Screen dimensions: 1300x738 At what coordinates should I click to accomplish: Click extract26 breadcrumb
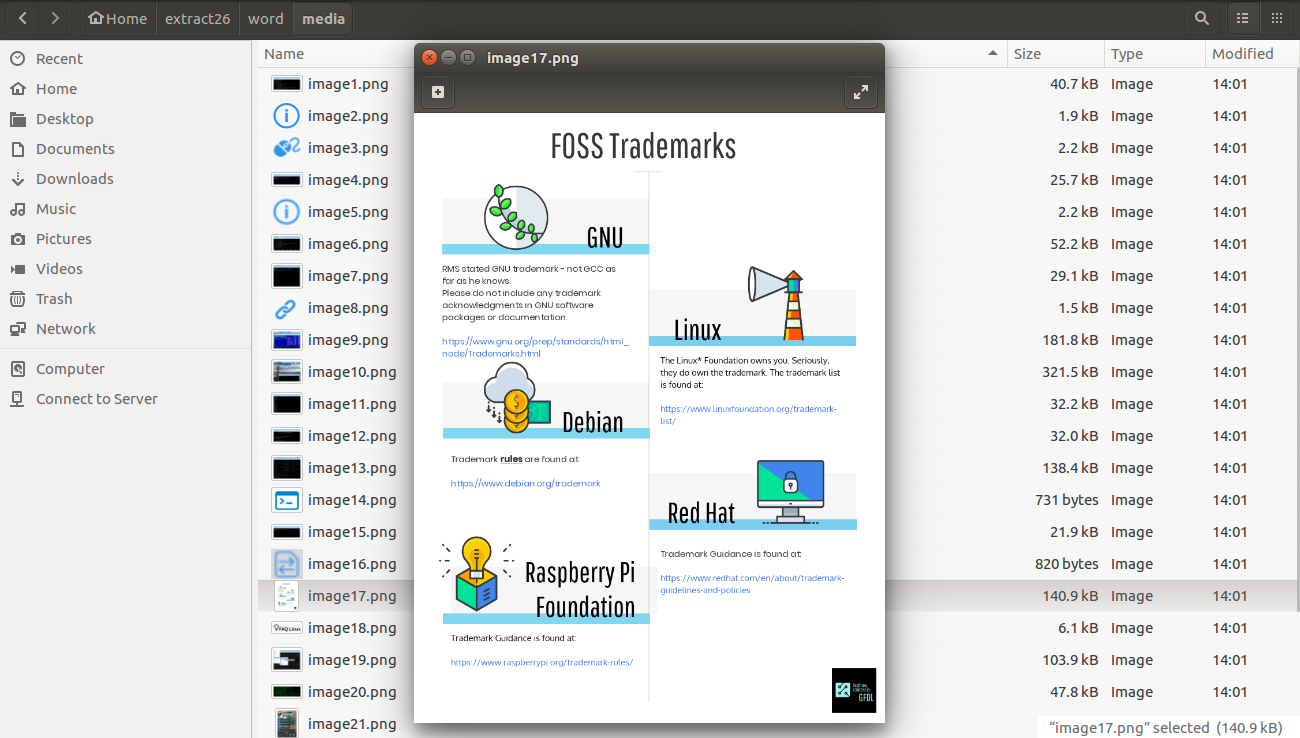(197, 18)
